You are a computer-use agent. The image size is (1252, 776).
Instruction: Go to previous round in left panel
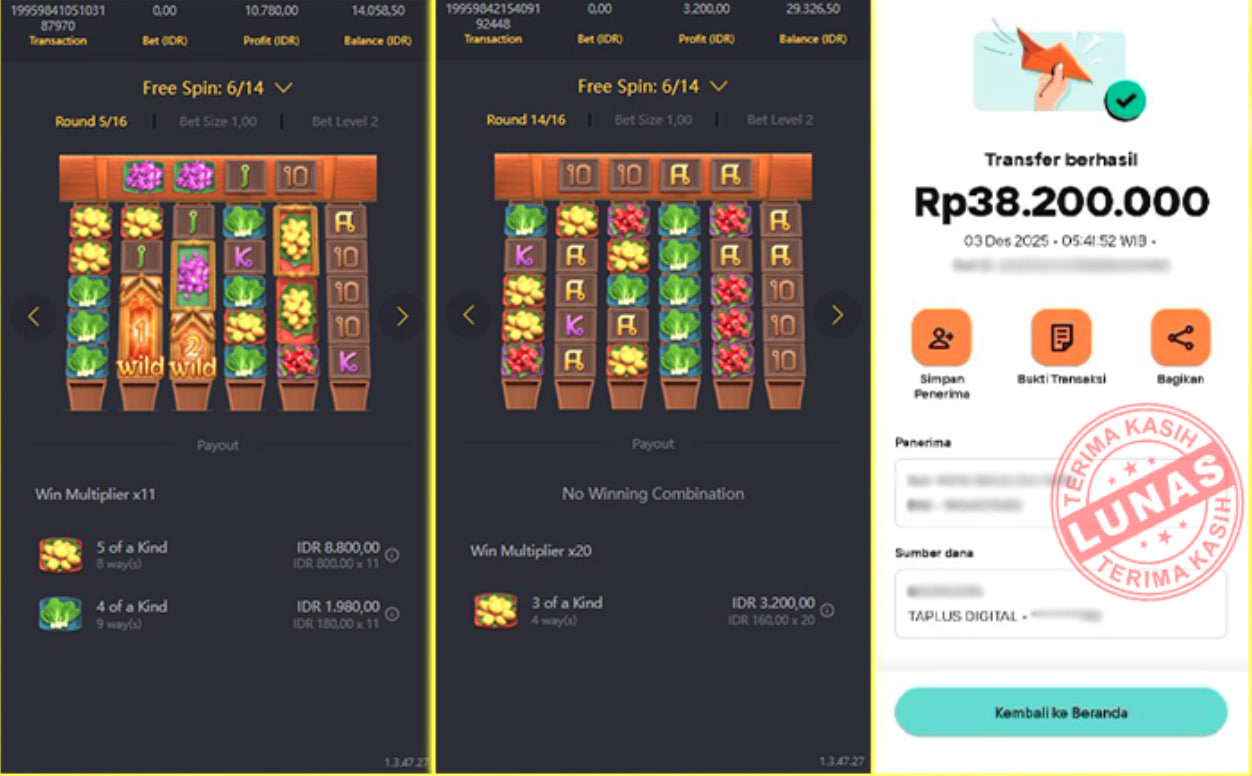pos(33,316)
